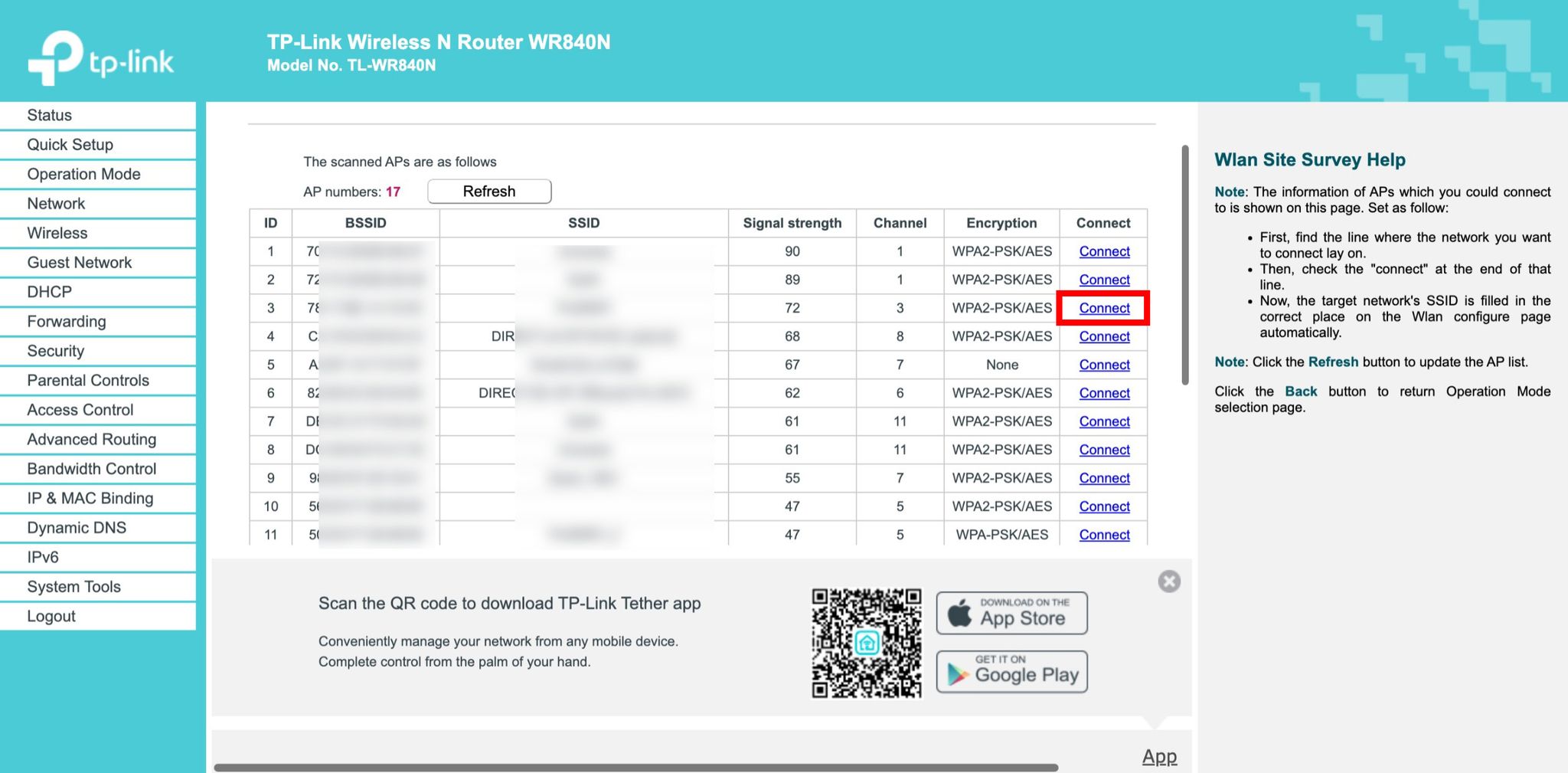The image size is (1568, 773).
Task: Connect to AP with ID 8
Action: (1104, 450)
